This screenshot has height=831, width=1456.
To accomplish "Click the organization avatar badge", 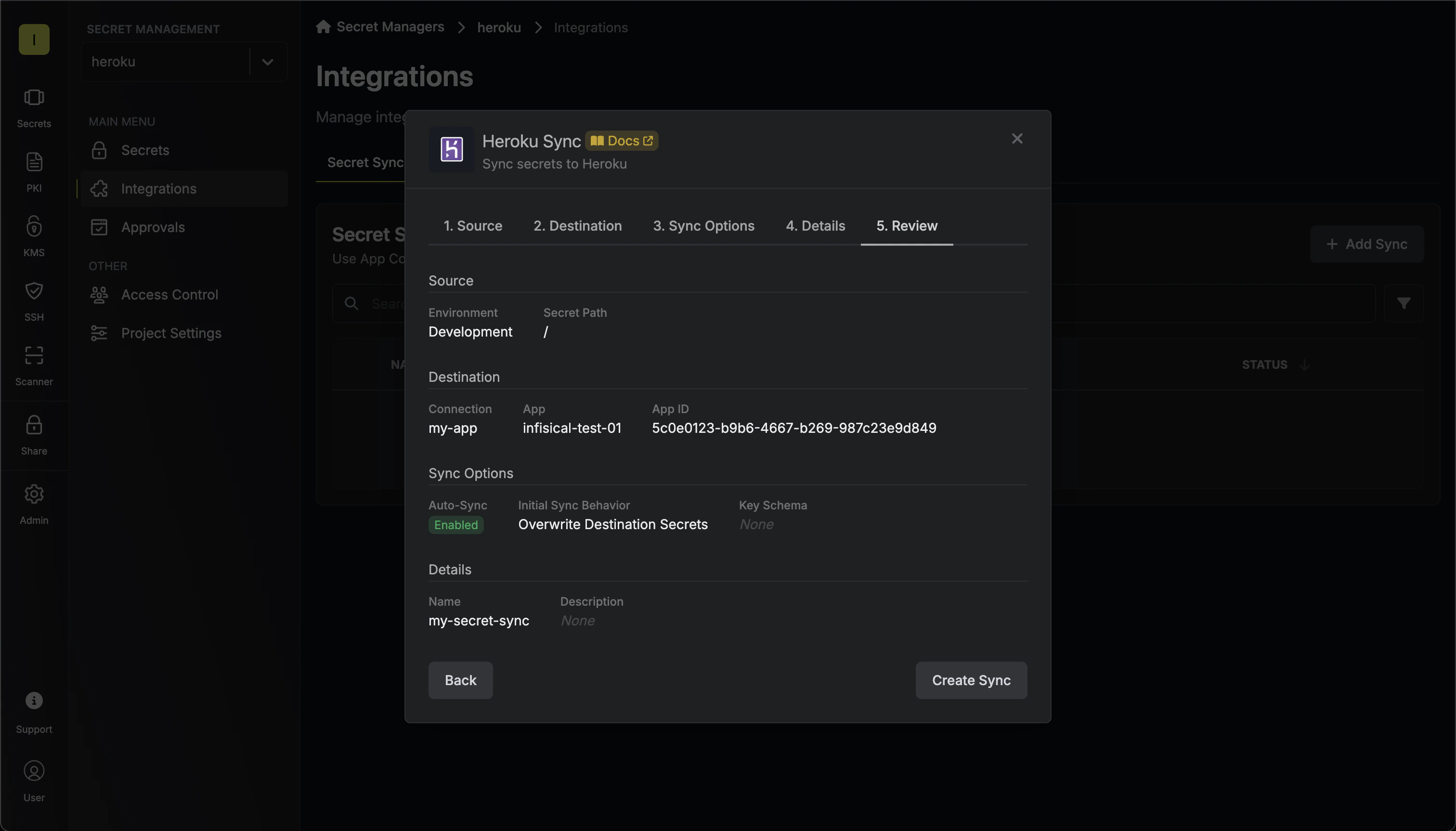I will (34, 39).
